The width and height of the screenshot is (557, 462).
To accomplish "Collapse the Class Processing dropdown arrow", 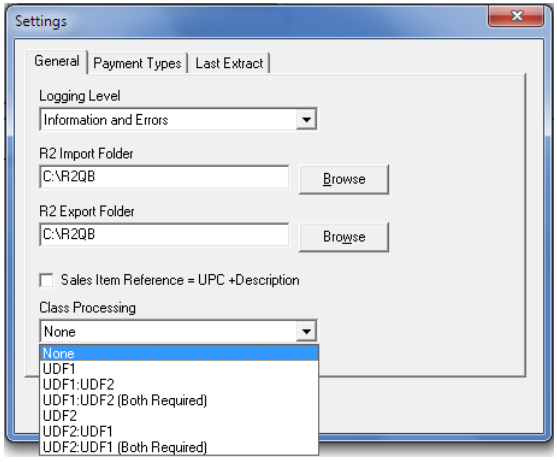I will [x=306, y=331].
